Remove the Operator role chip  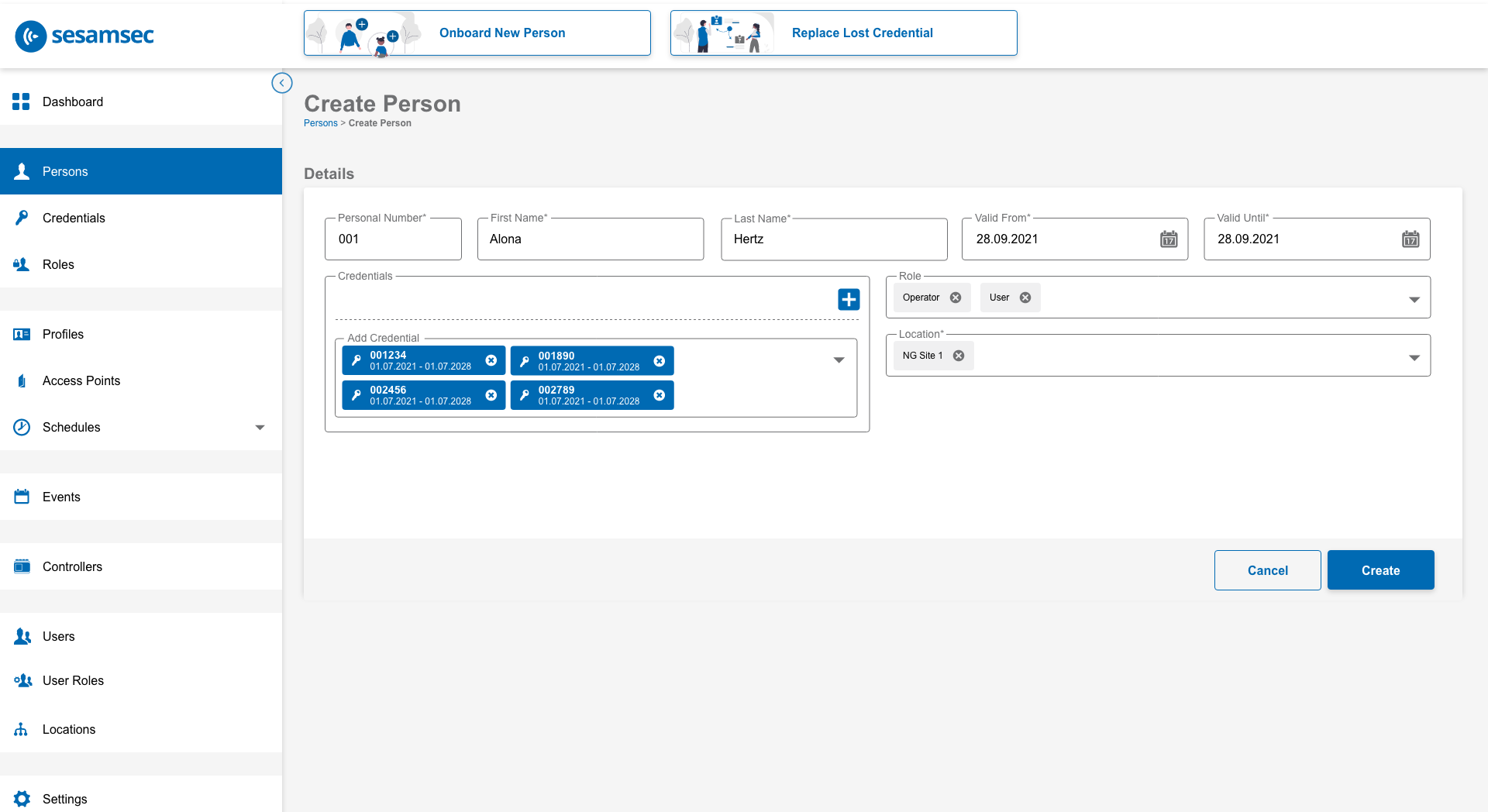click(x=956, y=298)
